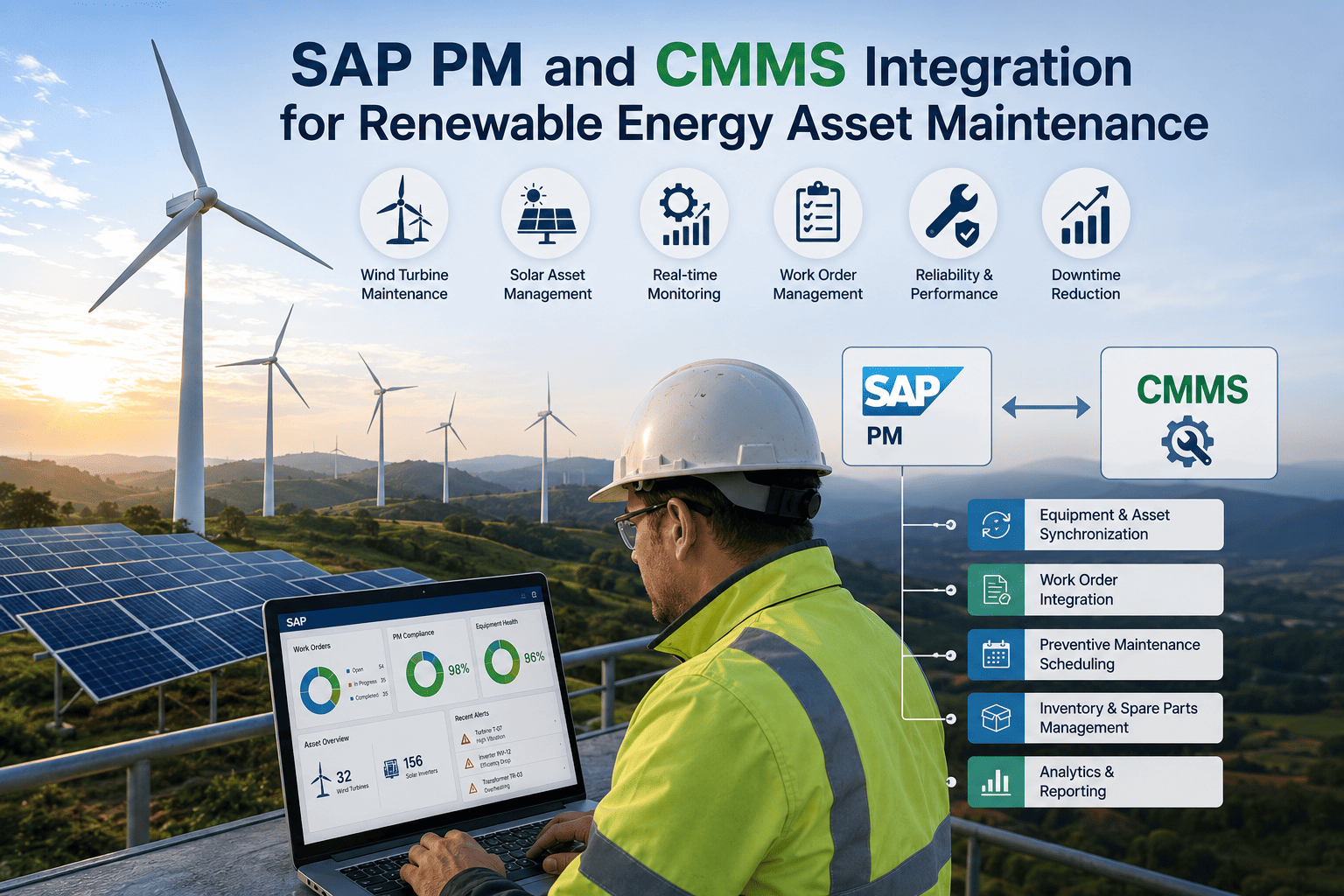
Task: Open the Inventory & Spare Parts Management card
Action: (1095, 718)
